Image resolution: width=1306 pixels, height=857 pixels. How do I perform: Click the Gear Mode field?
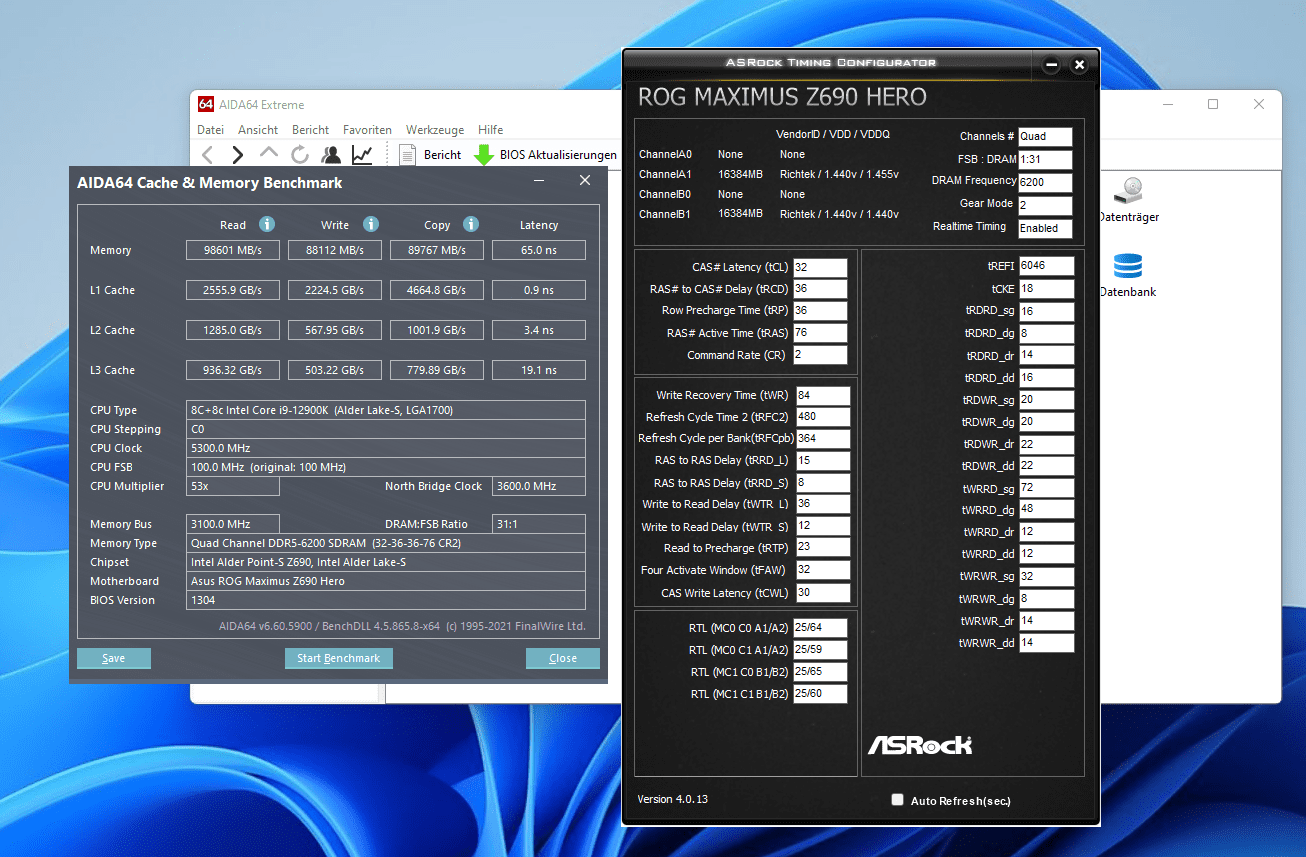[x=1045, y=205]
